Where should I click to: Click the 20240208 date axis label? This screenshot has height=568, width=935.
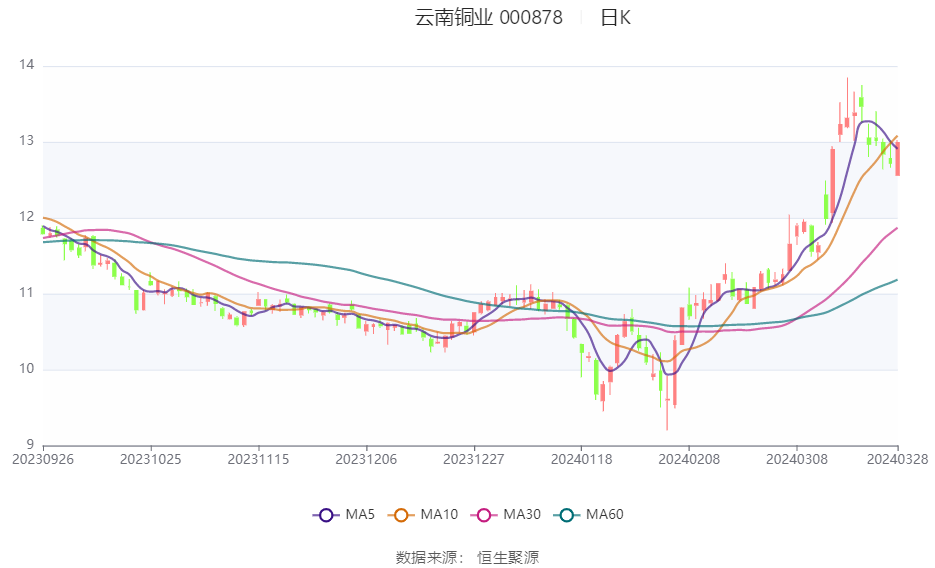pyautogui.click(x=689, y=460)
